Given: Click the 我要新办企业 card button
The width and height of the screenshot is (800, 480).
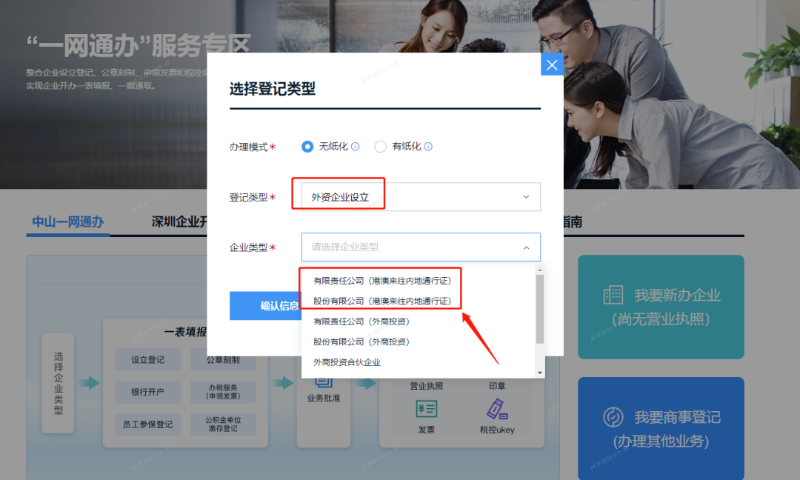Looking at the screenshot, I should [661, 307].
